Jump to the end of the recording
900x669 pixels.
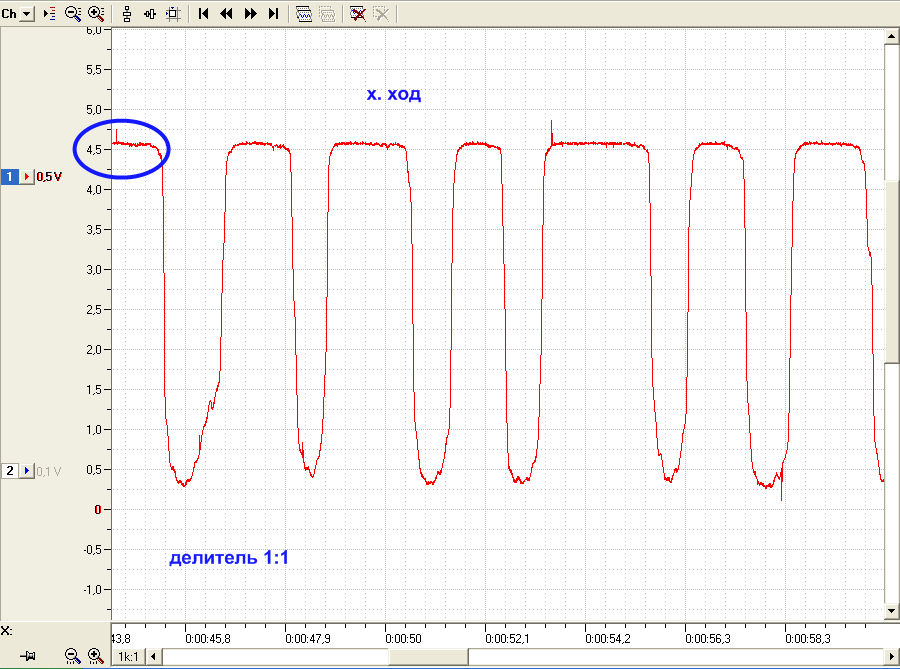click(x=273, y=14)
